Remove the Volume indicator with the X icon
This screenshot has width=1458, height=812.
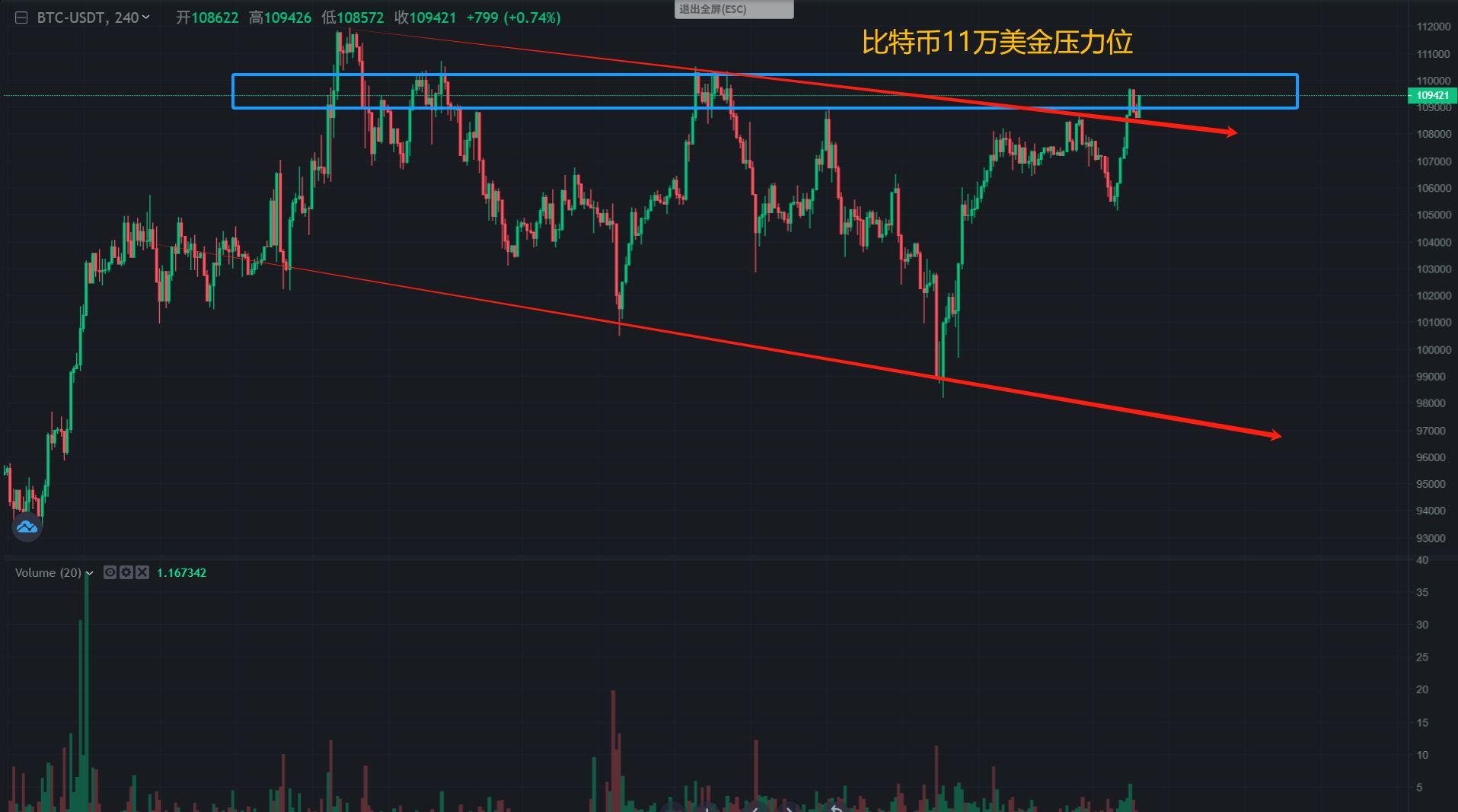click(x=142, y=572)
